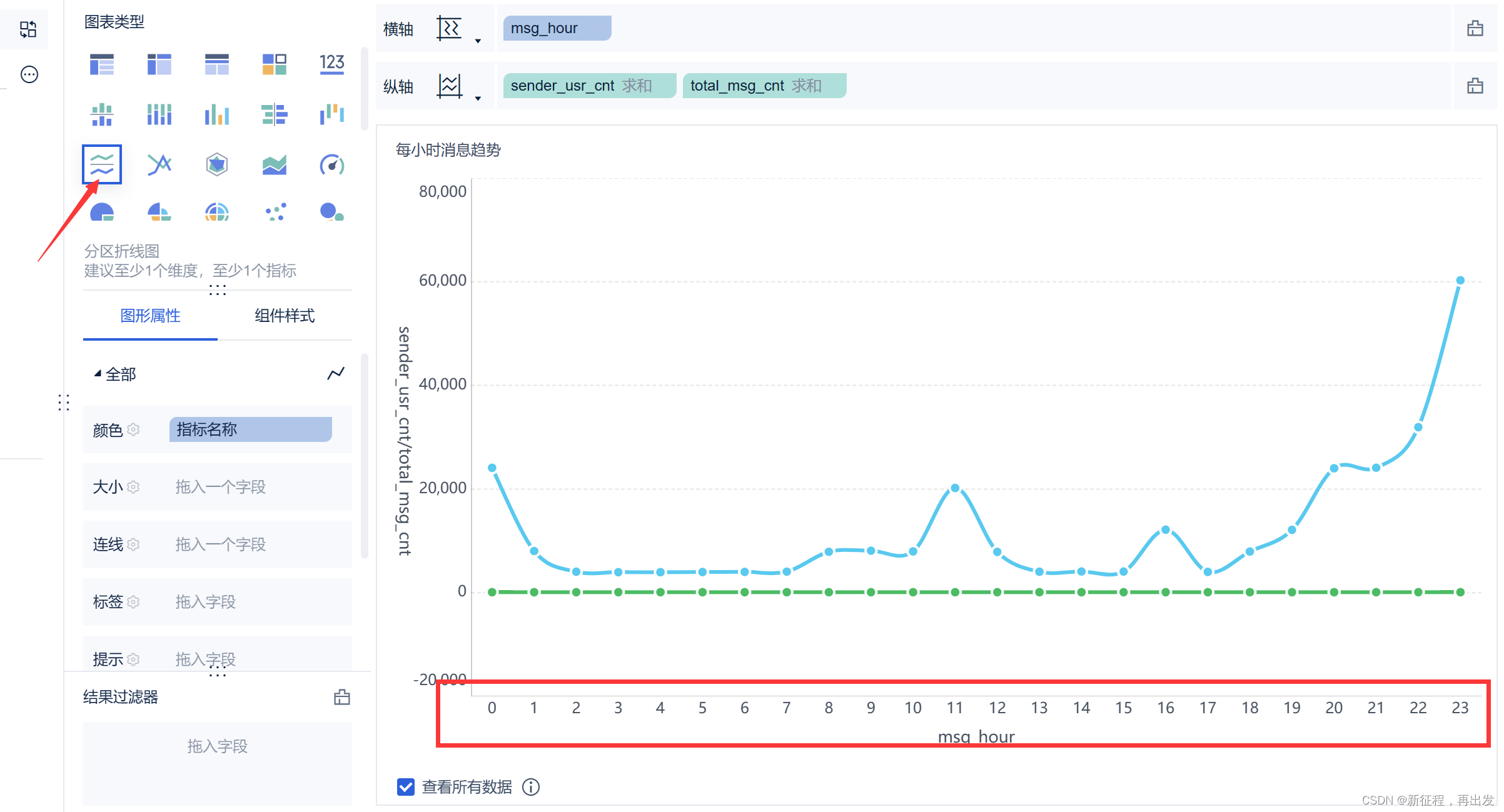
Task: Select the stacked column chart type
Action: tap(159, 114)
